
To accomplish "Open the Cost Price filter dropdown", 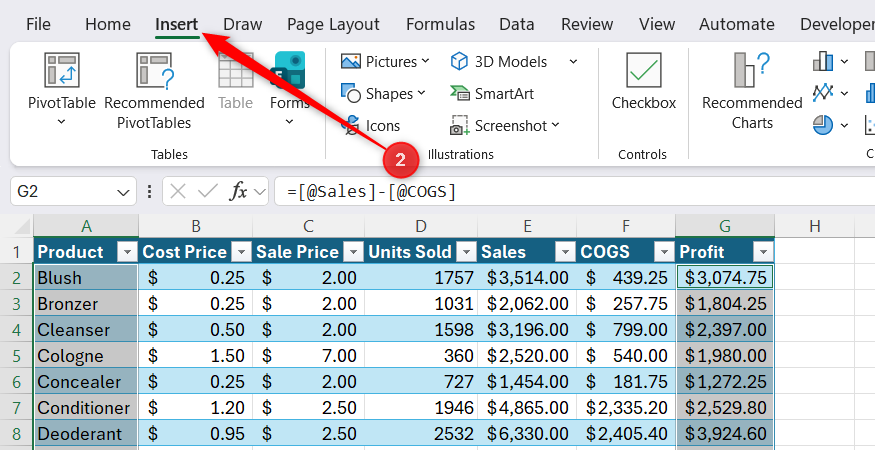I will click(241, 252).
